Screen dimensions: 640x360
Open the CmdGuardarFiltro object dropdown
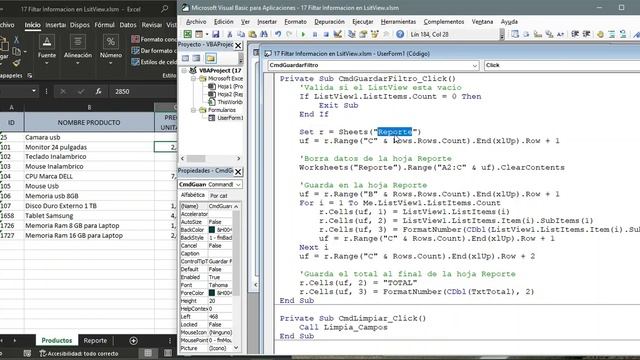coord(475,65)
